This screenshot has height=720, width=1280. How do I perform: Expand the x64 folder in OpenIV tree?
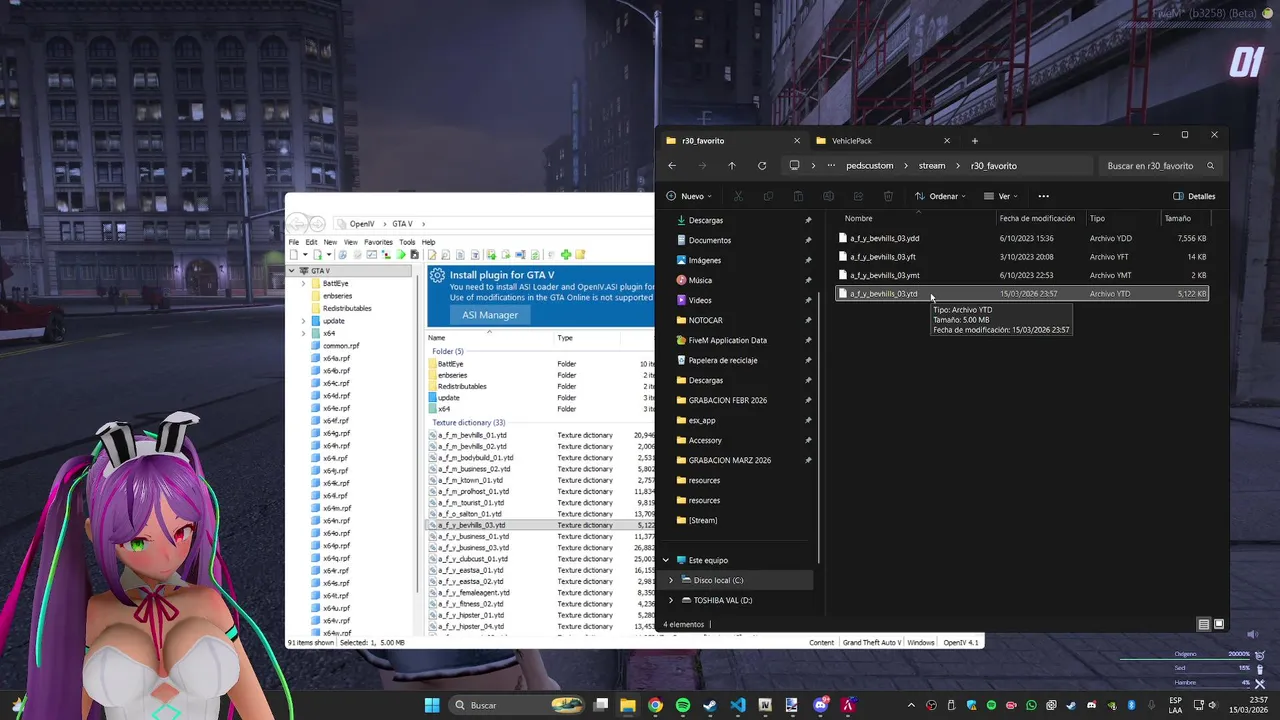tap(303, 333)
